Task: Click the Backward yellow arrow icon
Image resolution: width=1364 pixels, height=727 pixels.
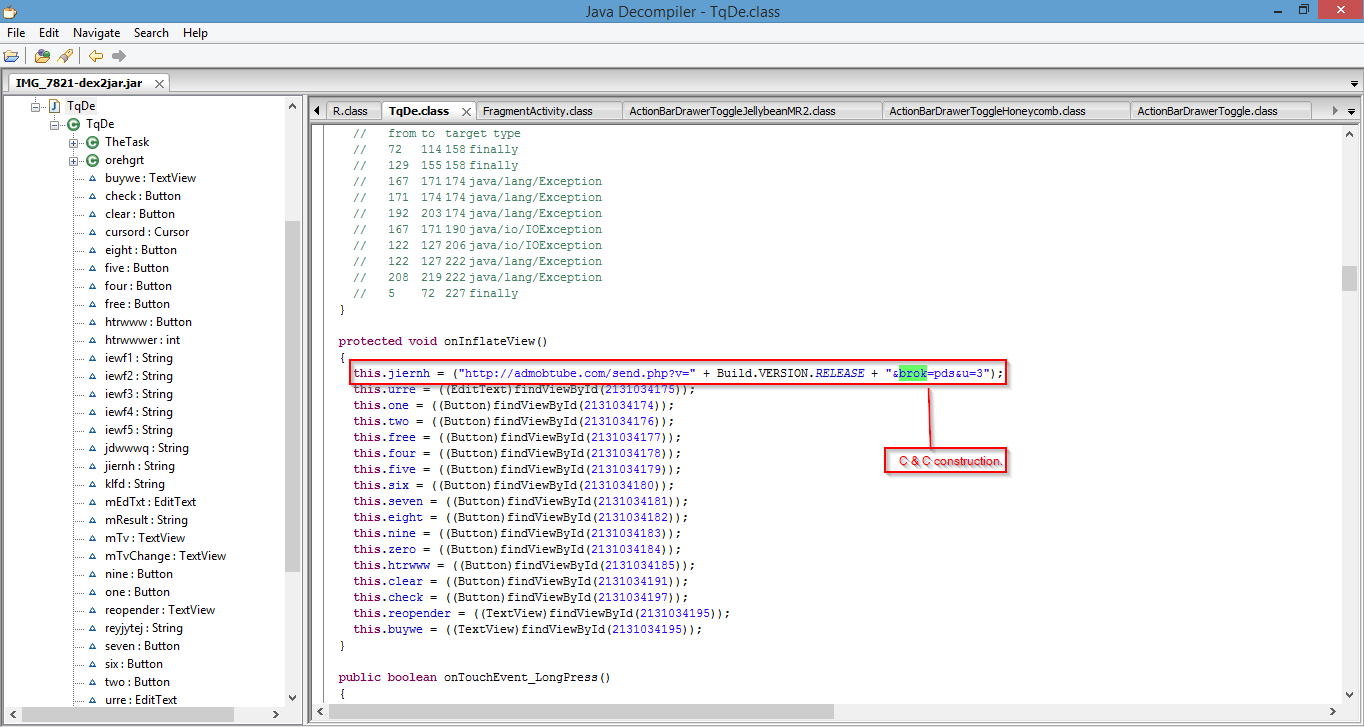Action: click(x=96, y=56)
